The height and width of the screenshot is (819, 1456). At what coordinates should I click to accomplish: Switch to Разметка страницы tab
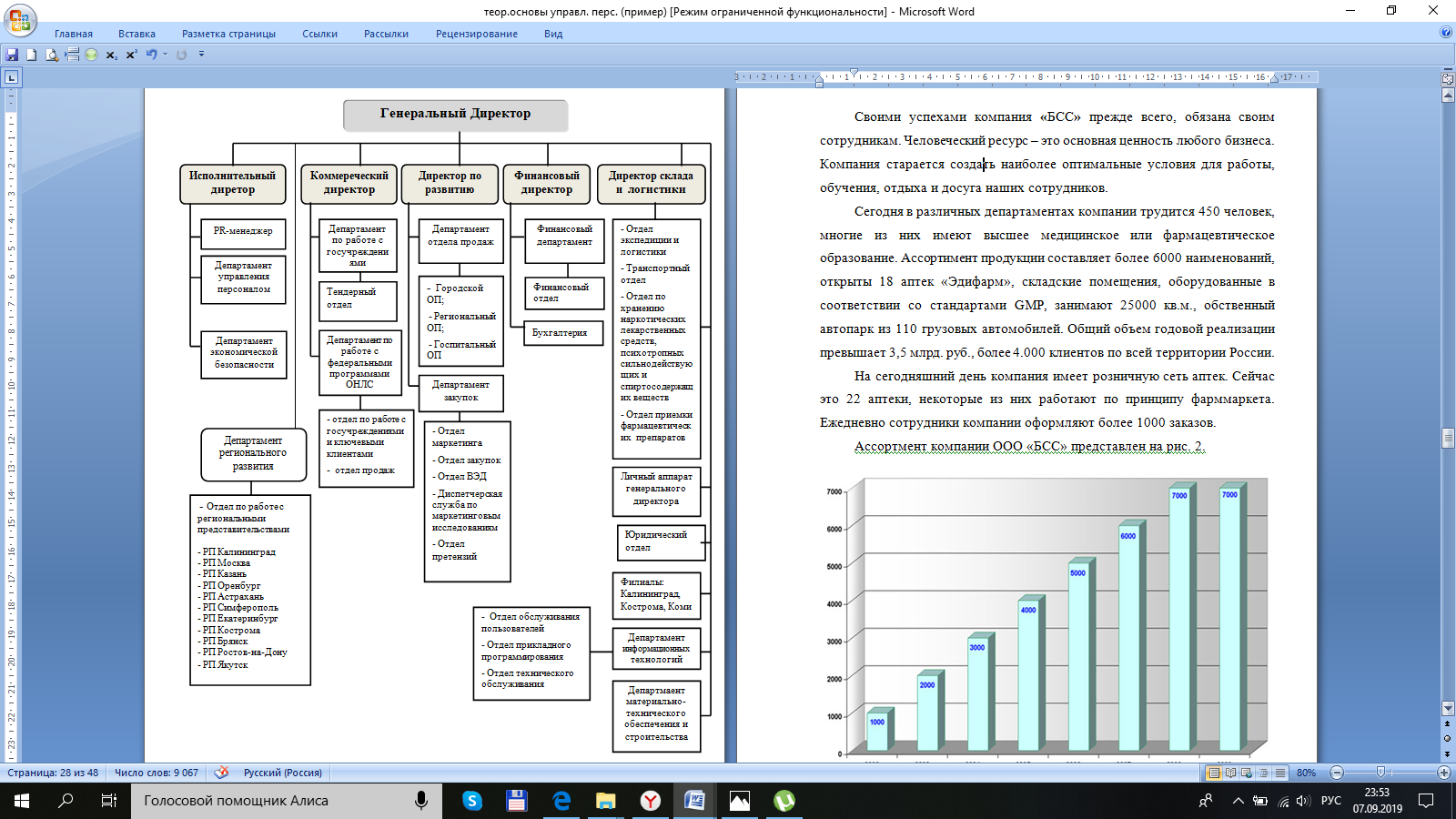click(228, 34)
